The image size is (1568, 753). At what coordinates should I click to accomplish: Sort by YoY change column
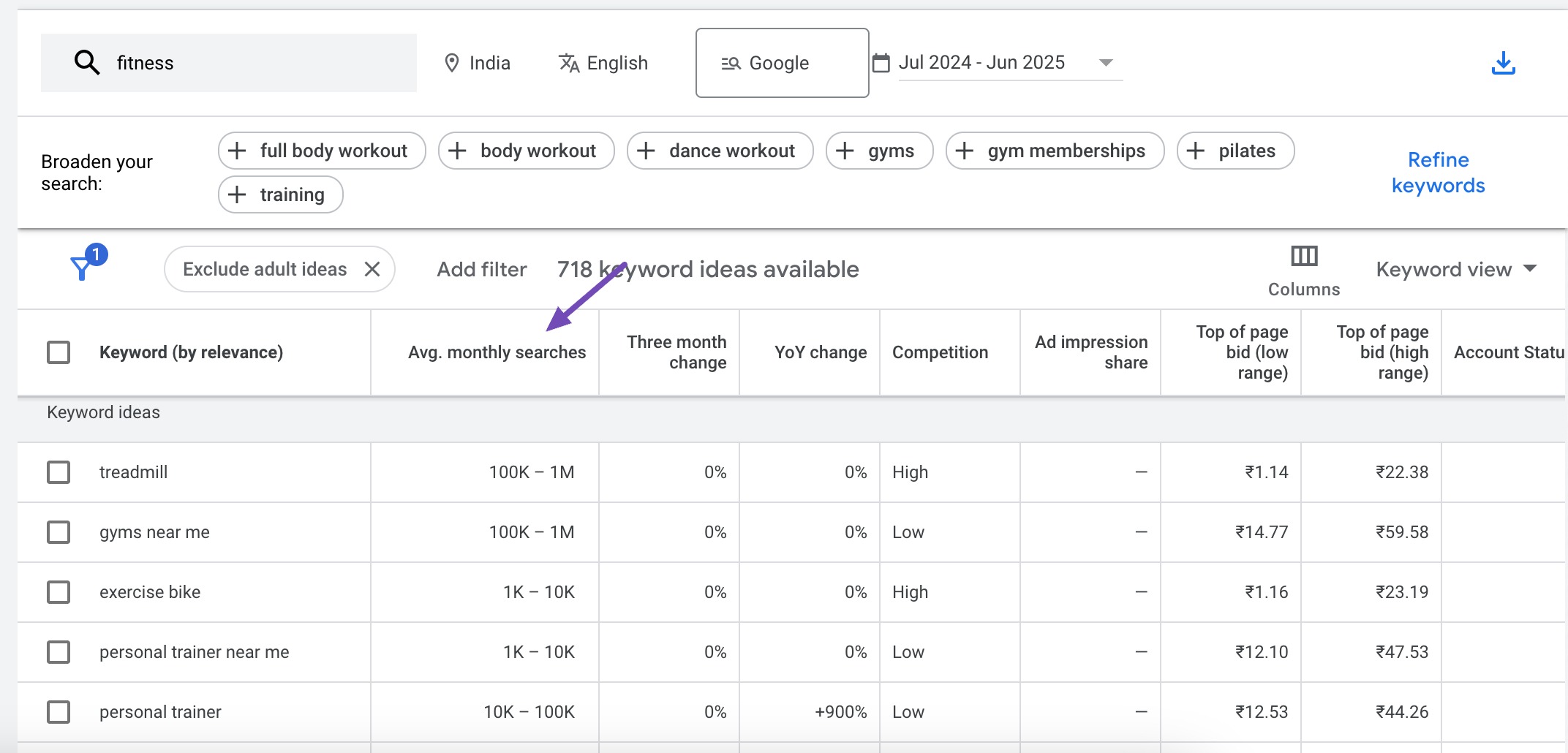click(x=821, y=352)
